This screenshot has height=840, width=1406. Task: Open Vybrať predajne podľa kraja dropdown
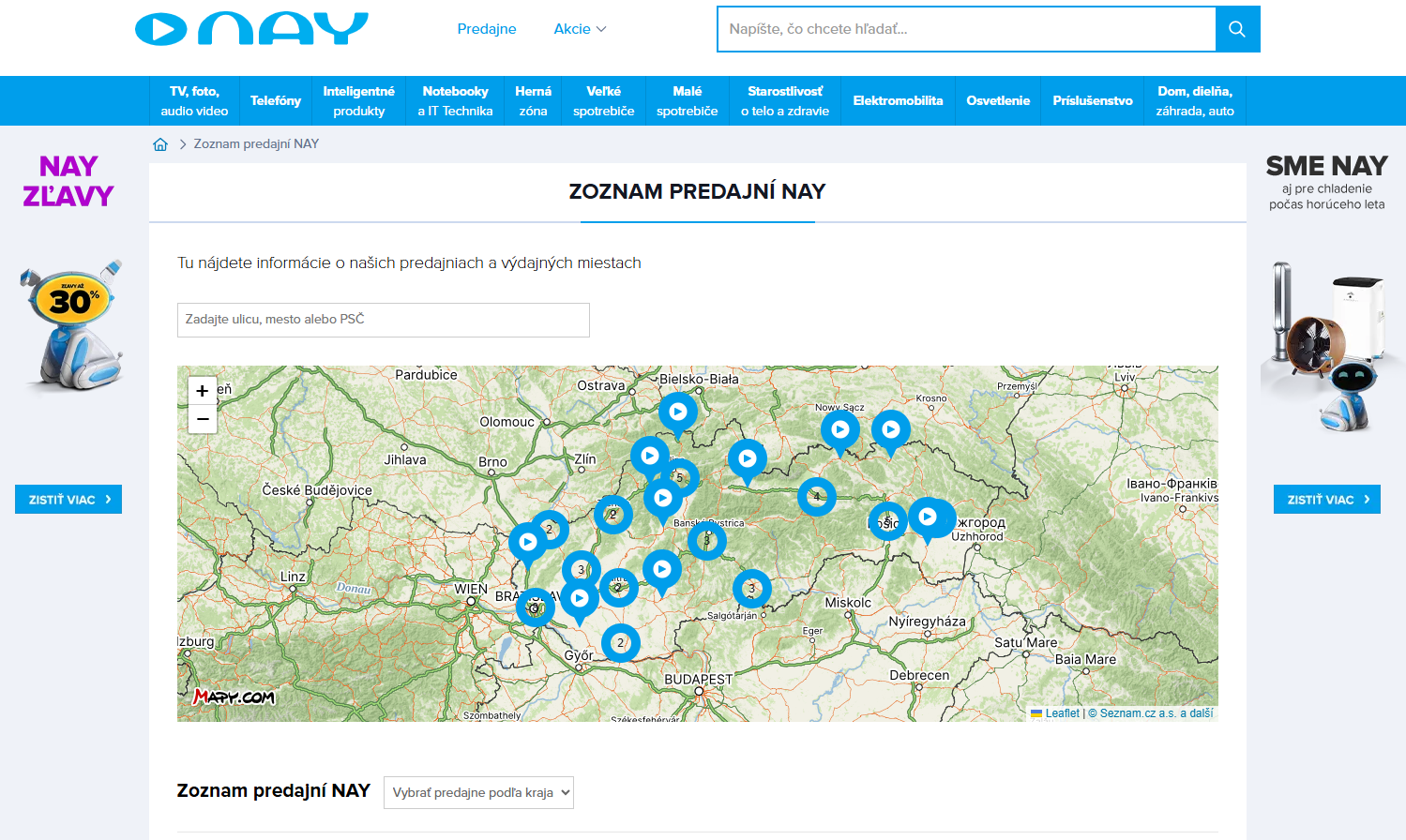tap(478, 793)
